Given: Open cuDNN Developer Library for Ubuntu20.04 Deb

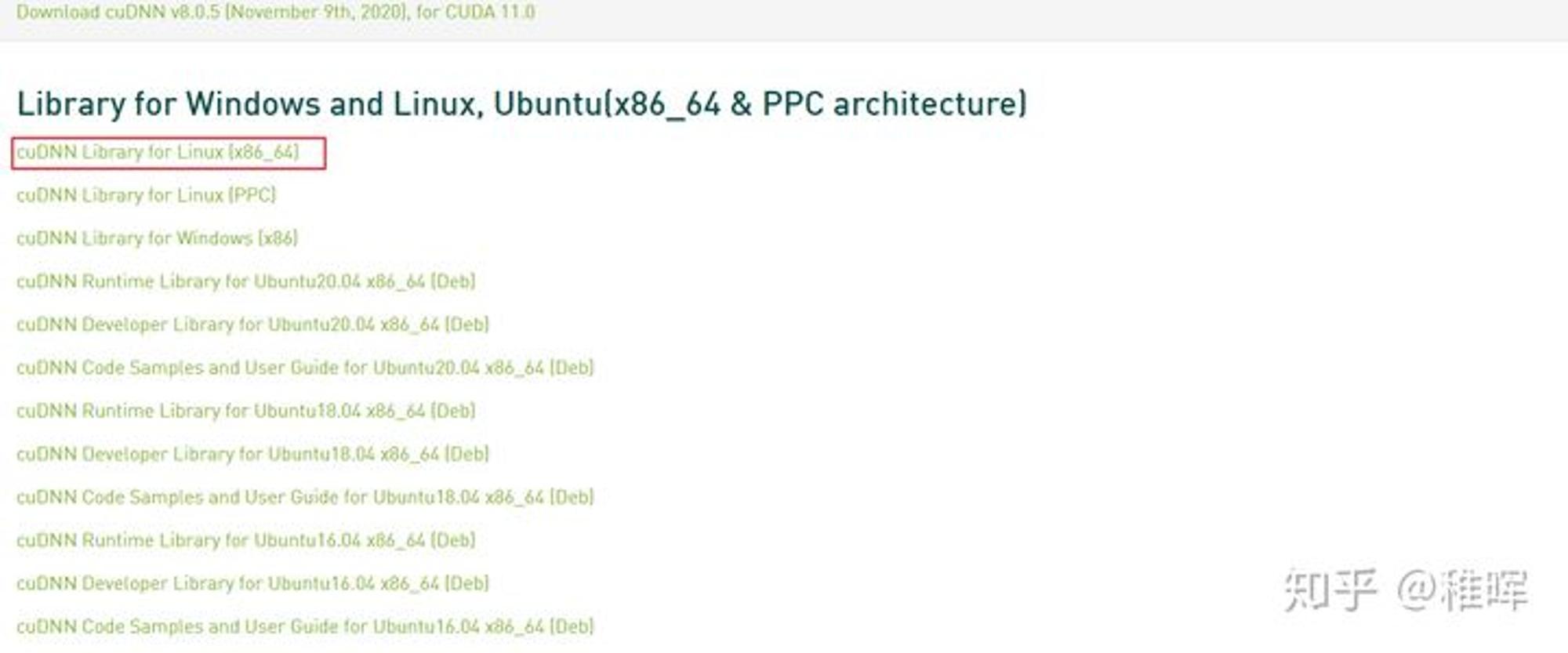Looking at the screenshot, I should click(x=252, y=325).
